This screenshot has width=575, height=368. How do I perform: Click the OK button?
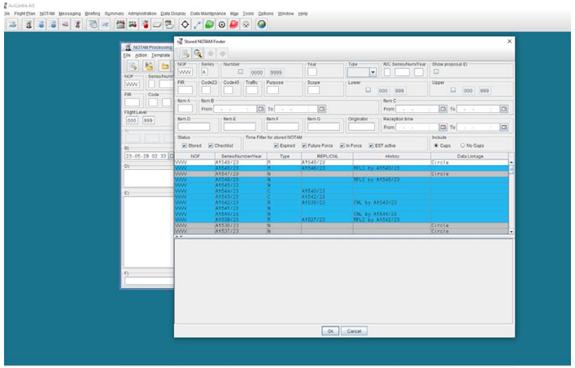click(x=330, y=331)
